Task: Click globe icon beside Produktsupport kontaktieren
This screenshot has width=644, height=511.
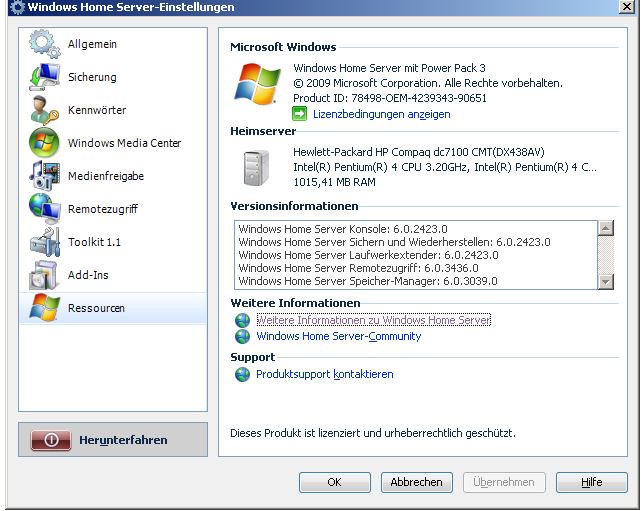Action: click(242, 374)
